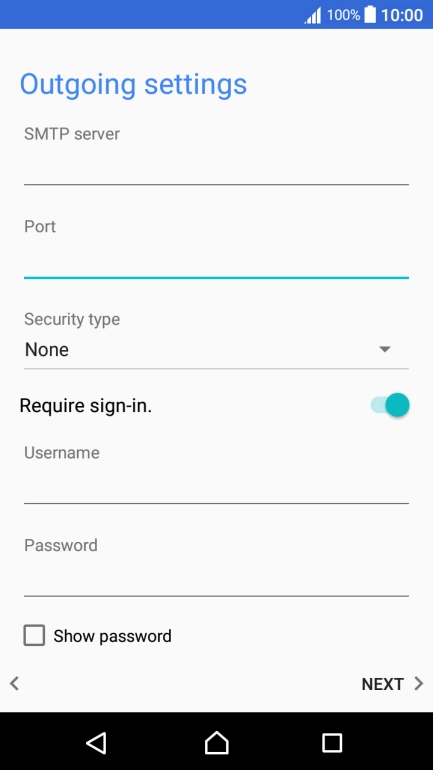The height and width of the screenshot is (770, 433).
Task: Focus the Password input field
Action: (216, 578)
